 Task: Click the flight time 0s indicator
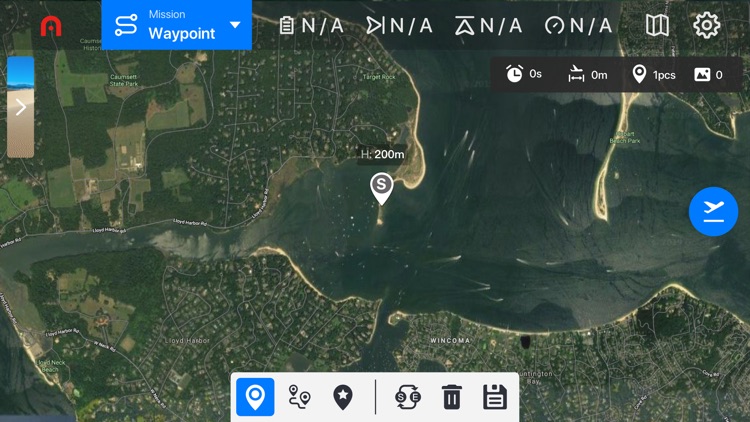click(x=524, y=74)
